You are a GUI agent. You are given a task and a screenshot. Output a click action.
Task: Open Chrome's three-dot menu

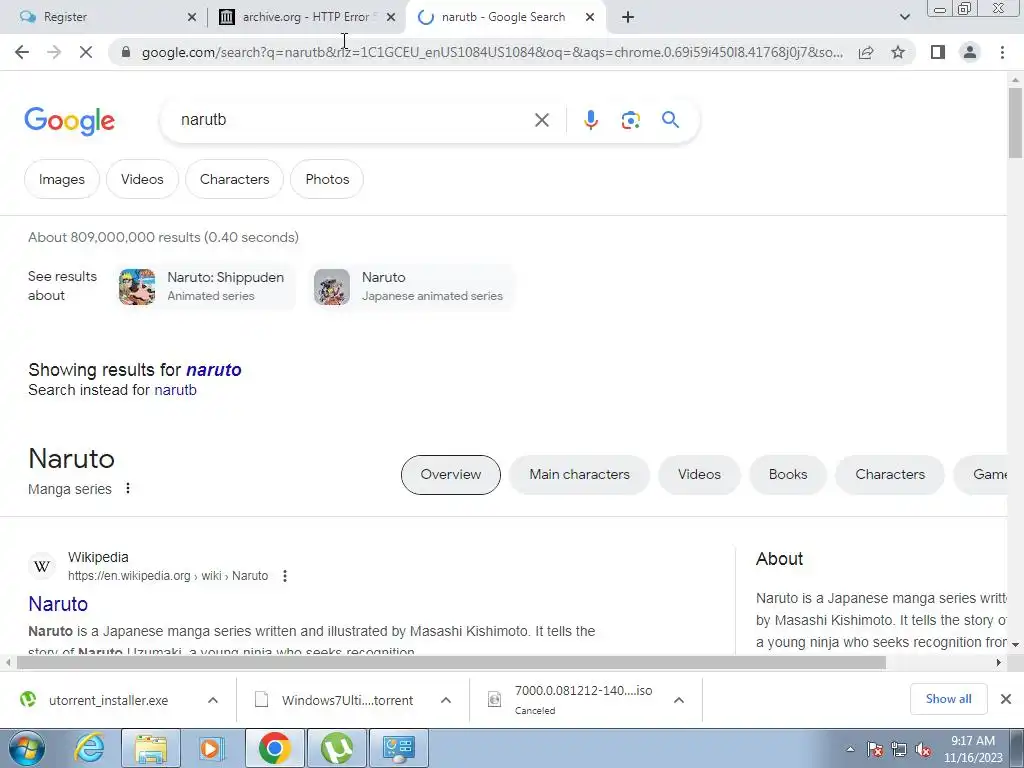(x=1002, y=52)
